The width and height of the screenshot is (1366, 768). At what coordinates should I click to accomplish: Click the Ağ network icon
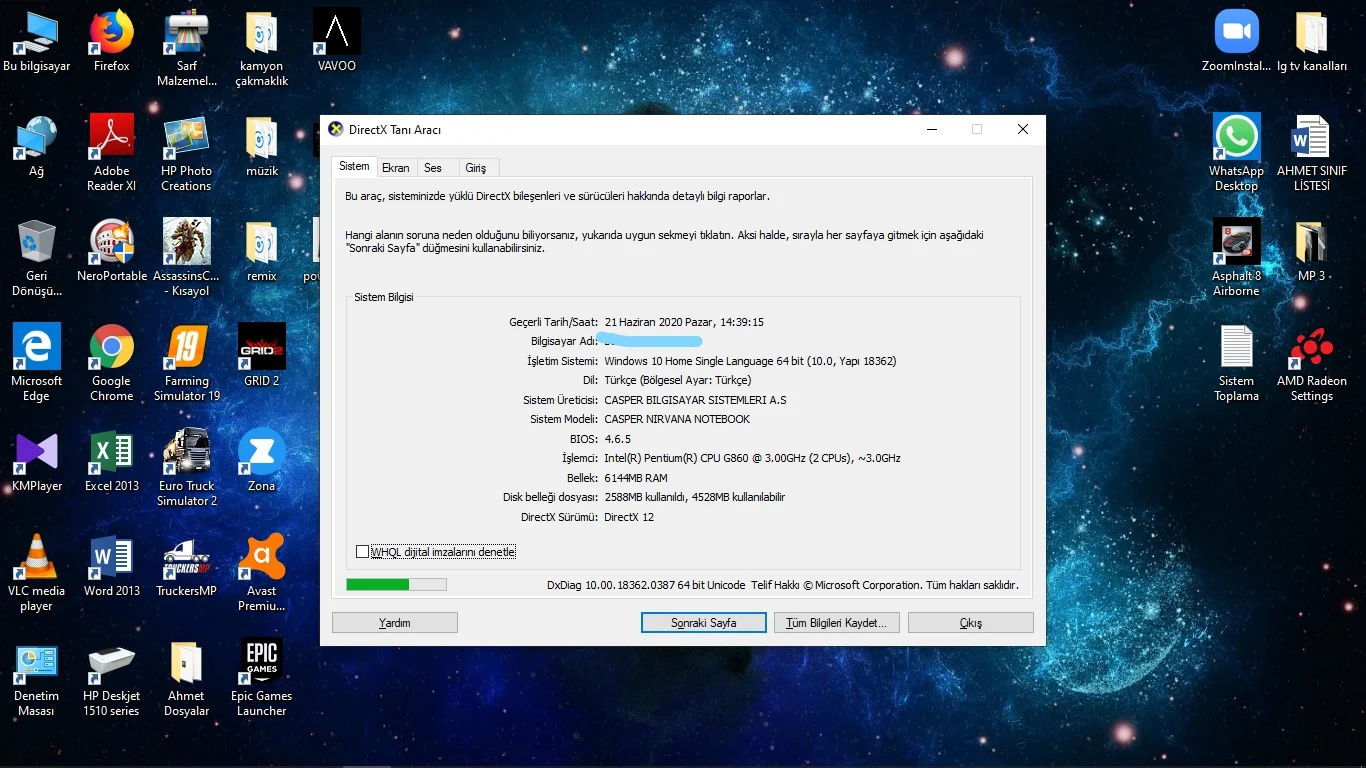pyautogui.click(x=37, y=148)
